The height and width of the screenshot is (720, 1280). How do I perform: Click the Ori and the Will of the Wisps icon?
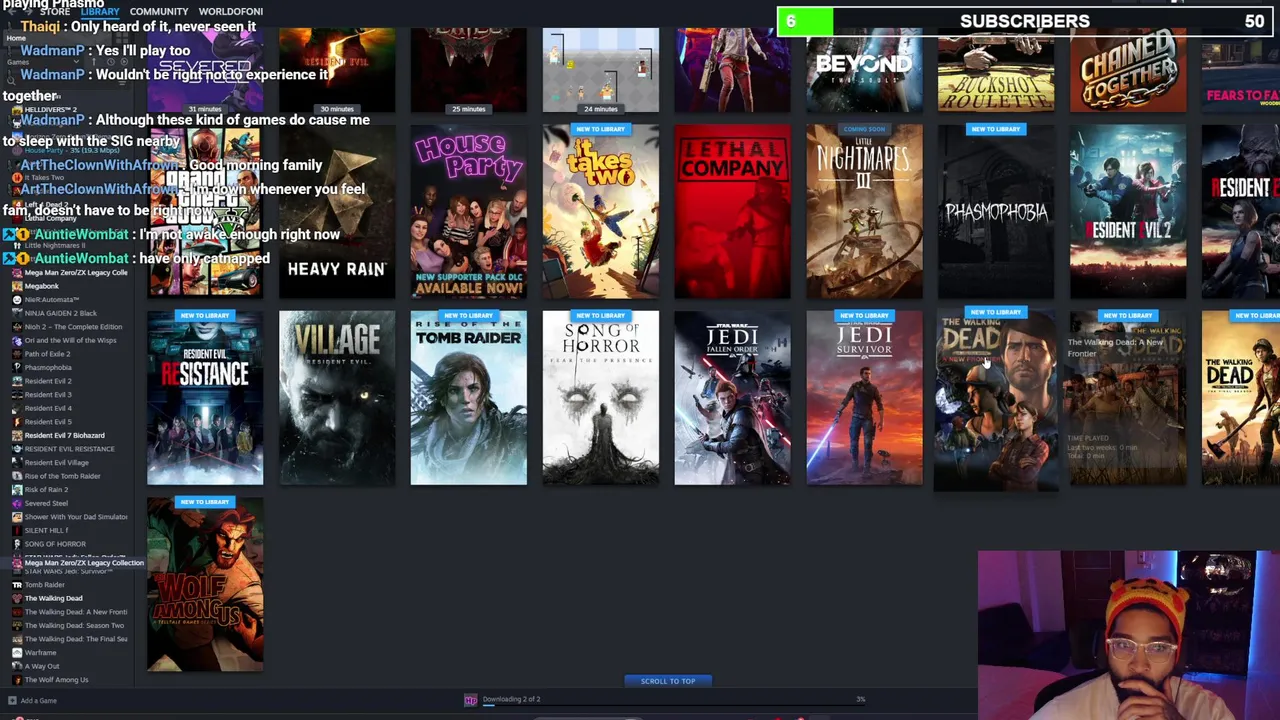(17, 340)
